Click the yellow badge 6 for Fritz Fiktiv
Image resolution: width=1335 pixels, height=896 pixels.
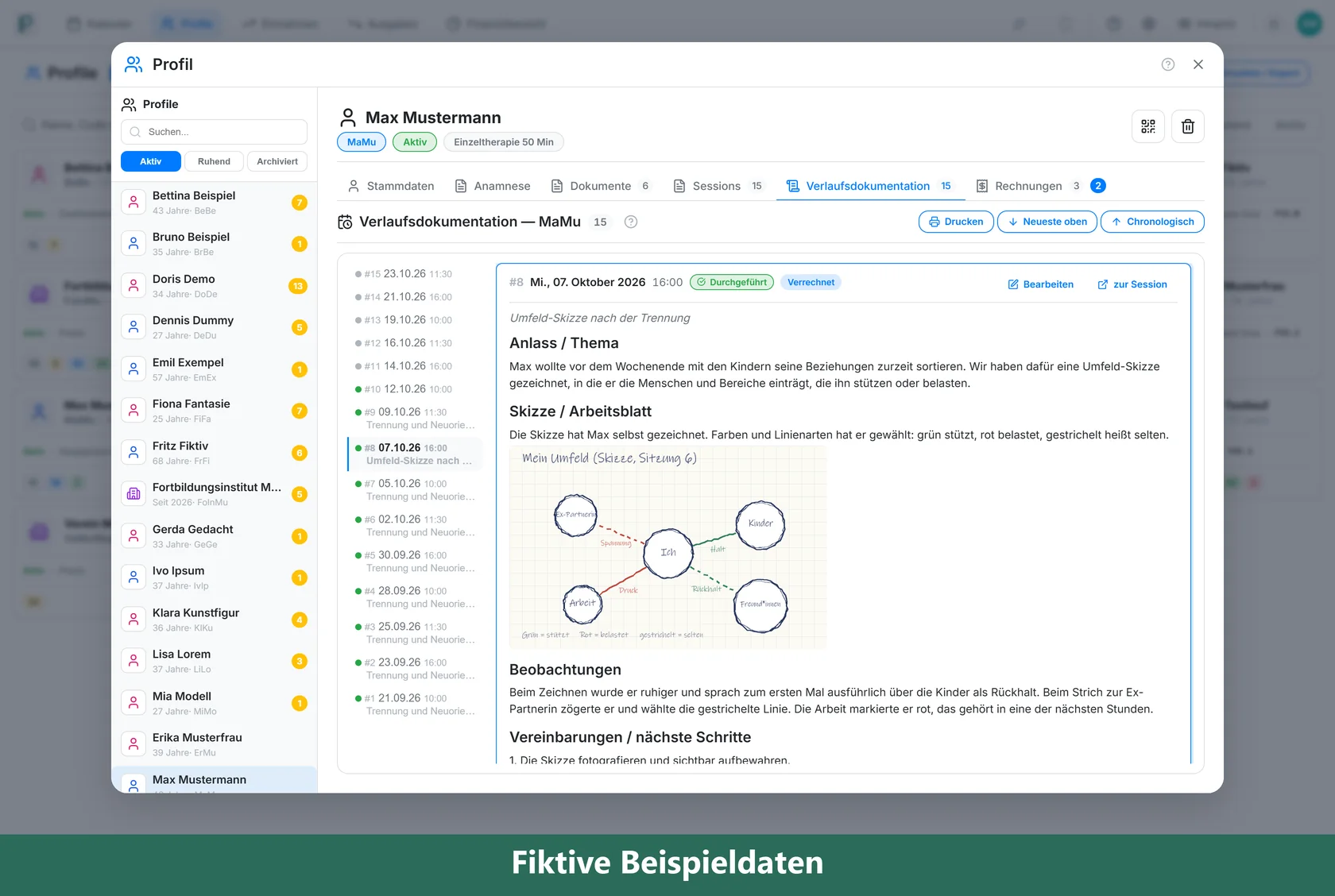[x=300, y=453]
